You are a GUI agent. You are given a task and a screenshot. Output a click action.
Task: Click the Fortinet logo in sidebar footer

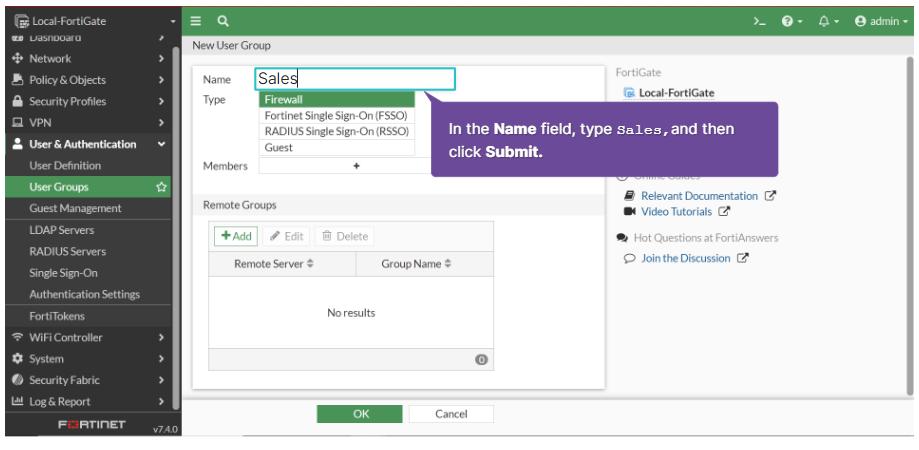coord(92,424)
